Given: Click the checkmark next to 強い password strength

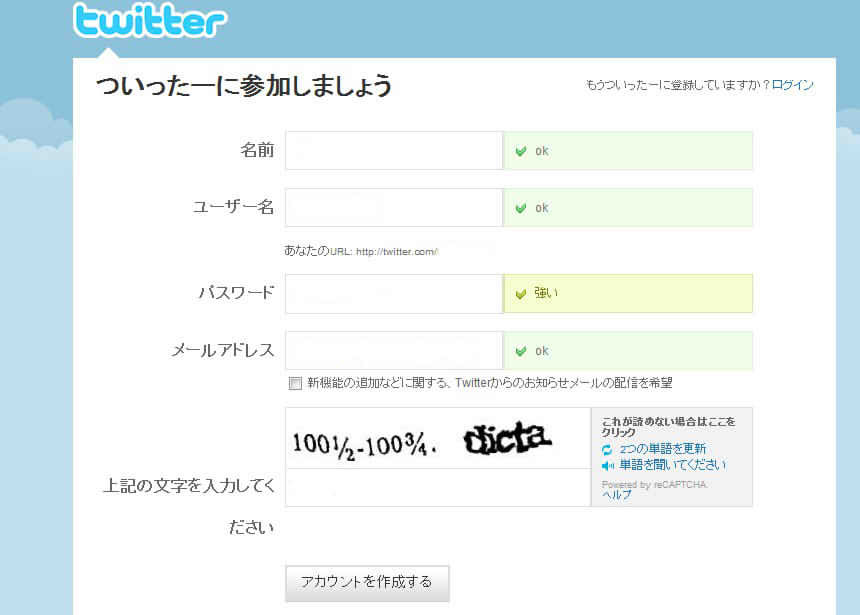Looking at the screenshot, I should 521,294.
